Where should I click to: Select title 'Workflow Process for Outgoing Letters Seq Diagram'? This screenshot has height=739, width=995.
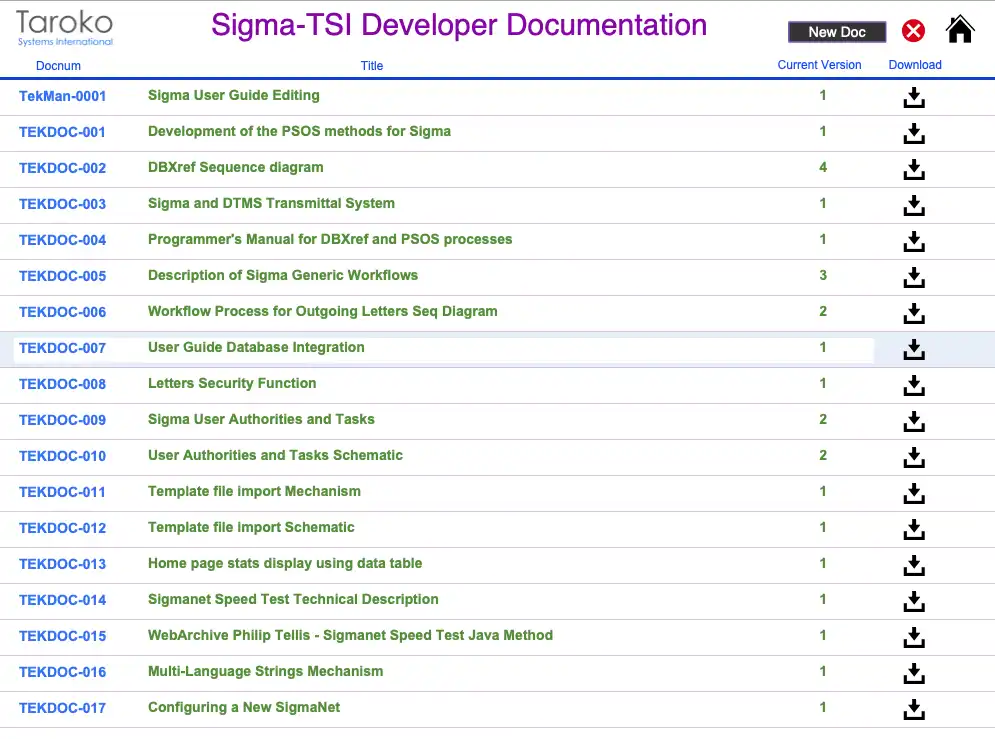[322, 311]
